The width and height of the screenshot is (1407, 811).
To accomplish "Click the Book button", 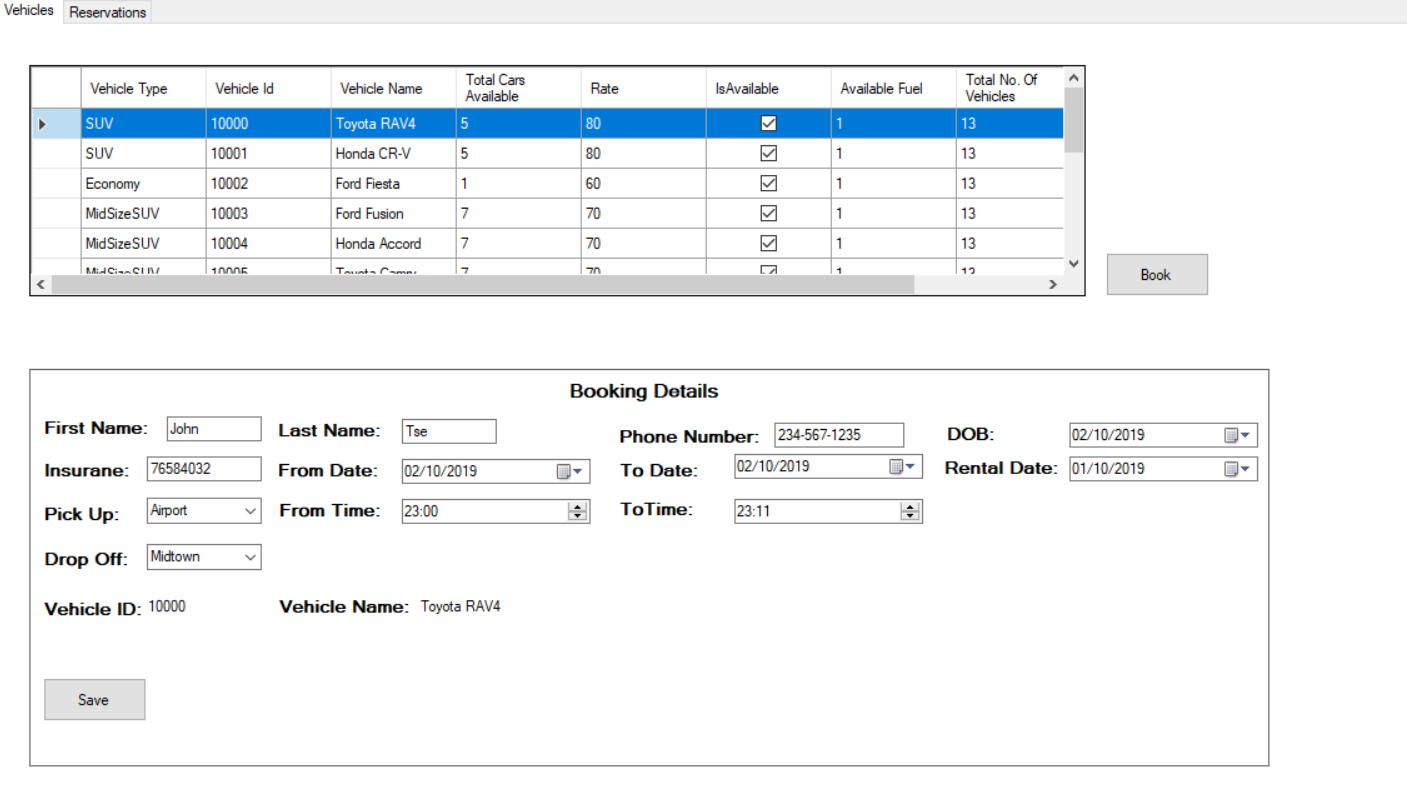I will click(x=1157, y=275).
